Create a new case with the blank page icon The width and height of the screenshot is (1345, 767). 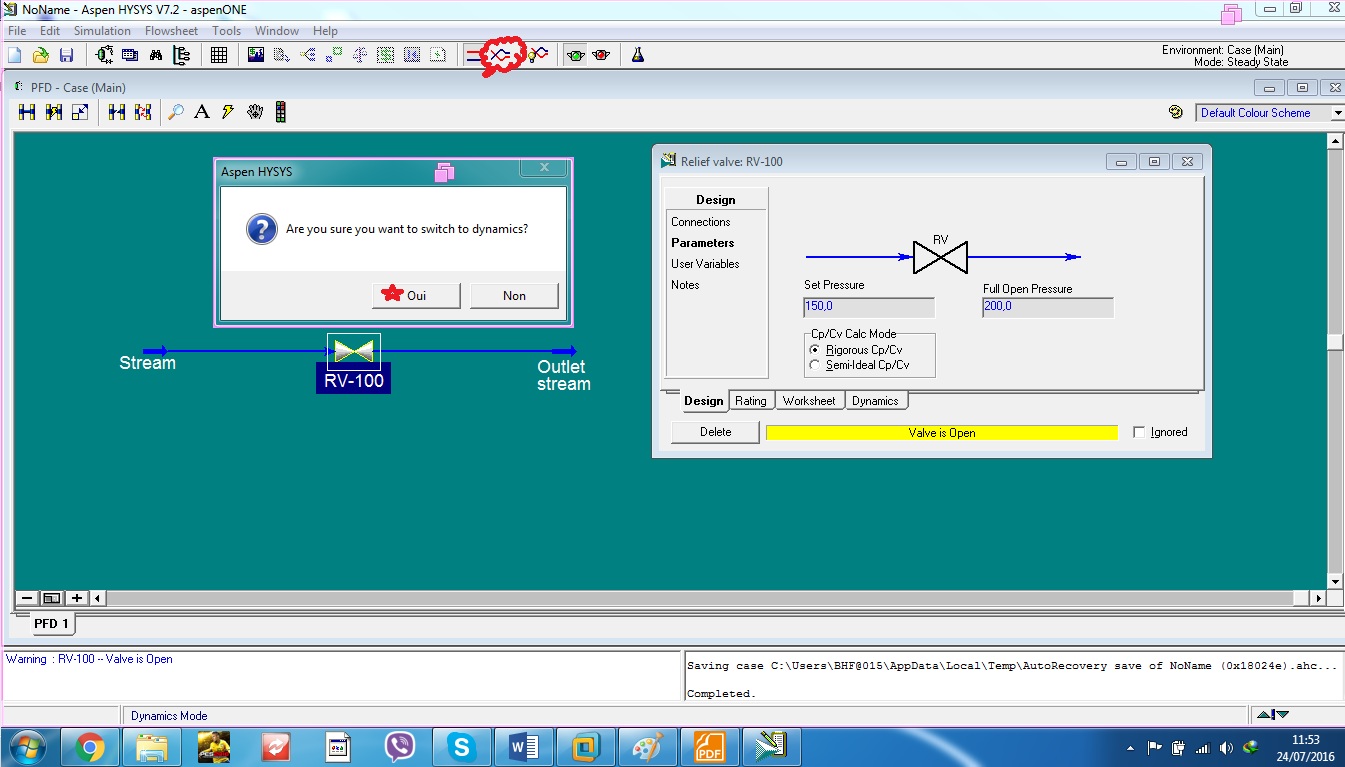coord(15,55)
